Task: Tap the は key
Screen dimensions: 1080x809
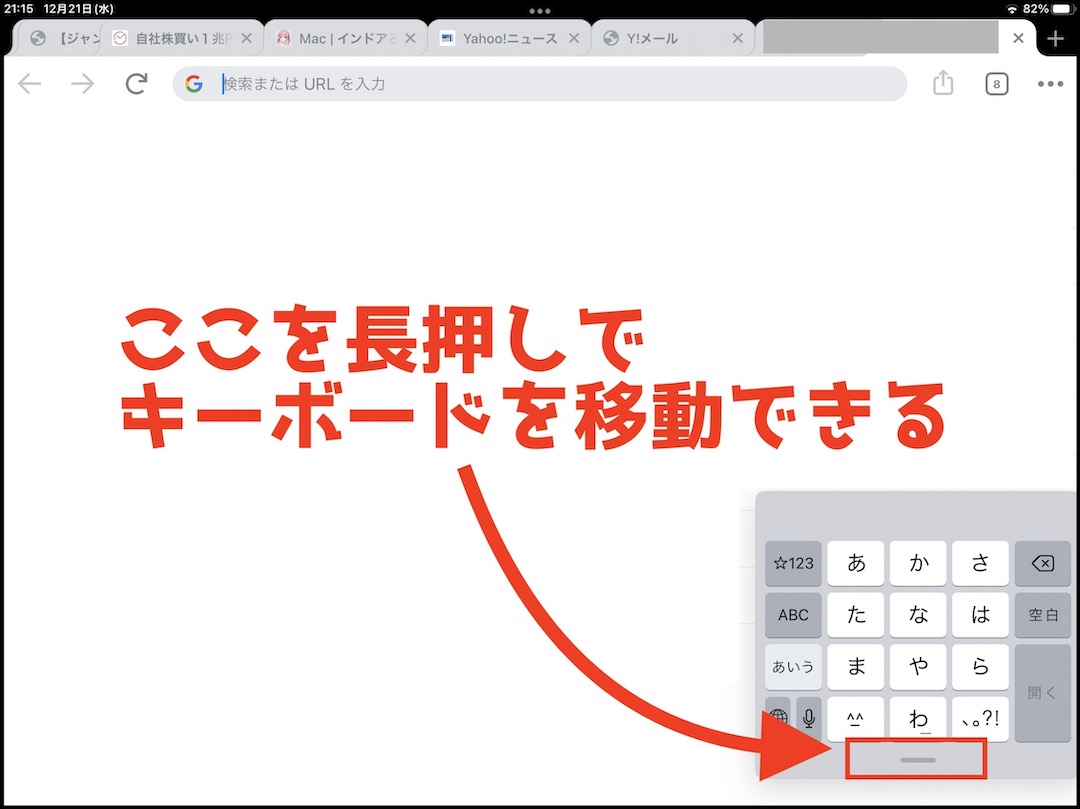Action: coord(980,615)
